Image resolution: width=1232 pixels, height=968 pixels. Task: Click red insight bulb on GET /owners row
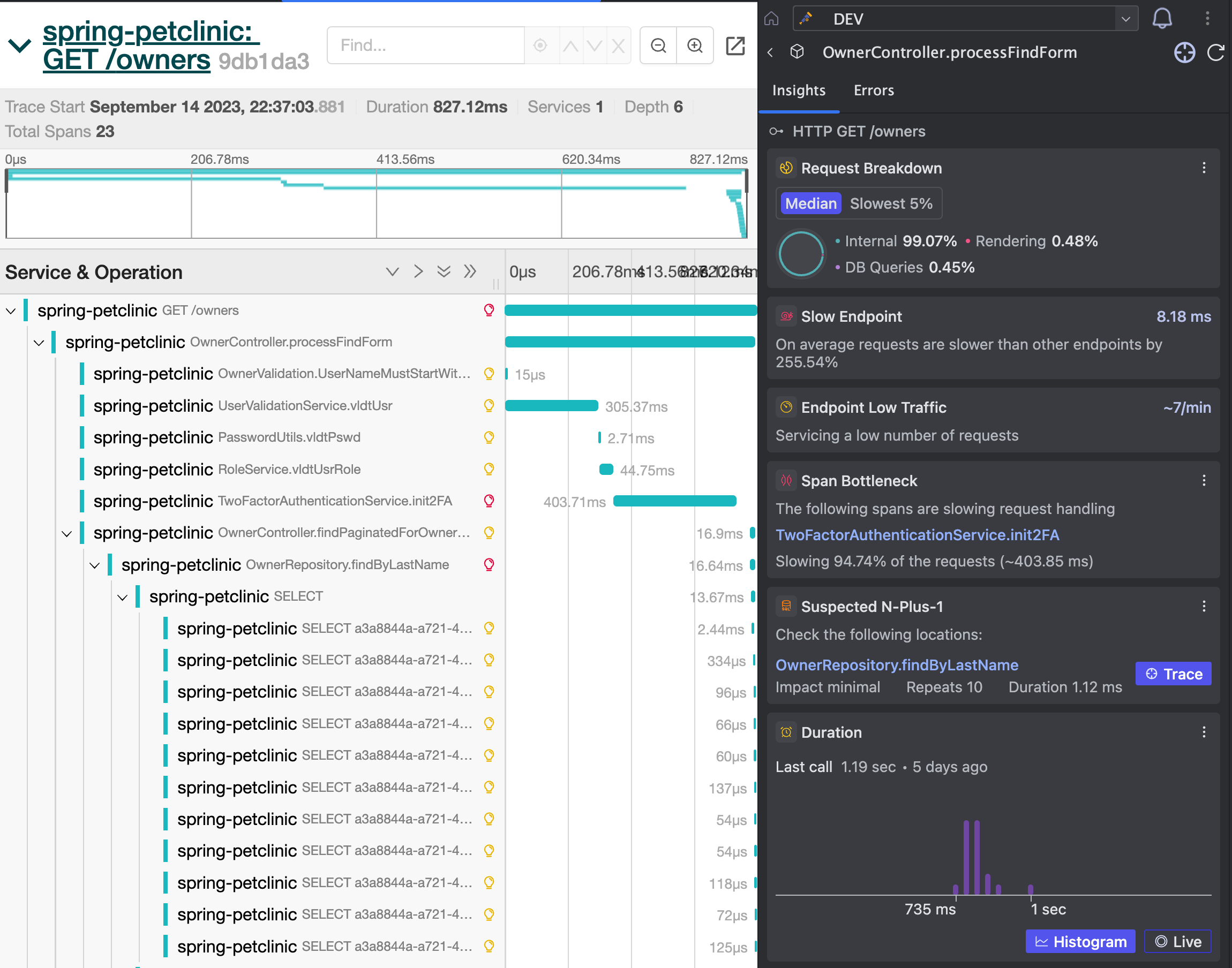489,310
